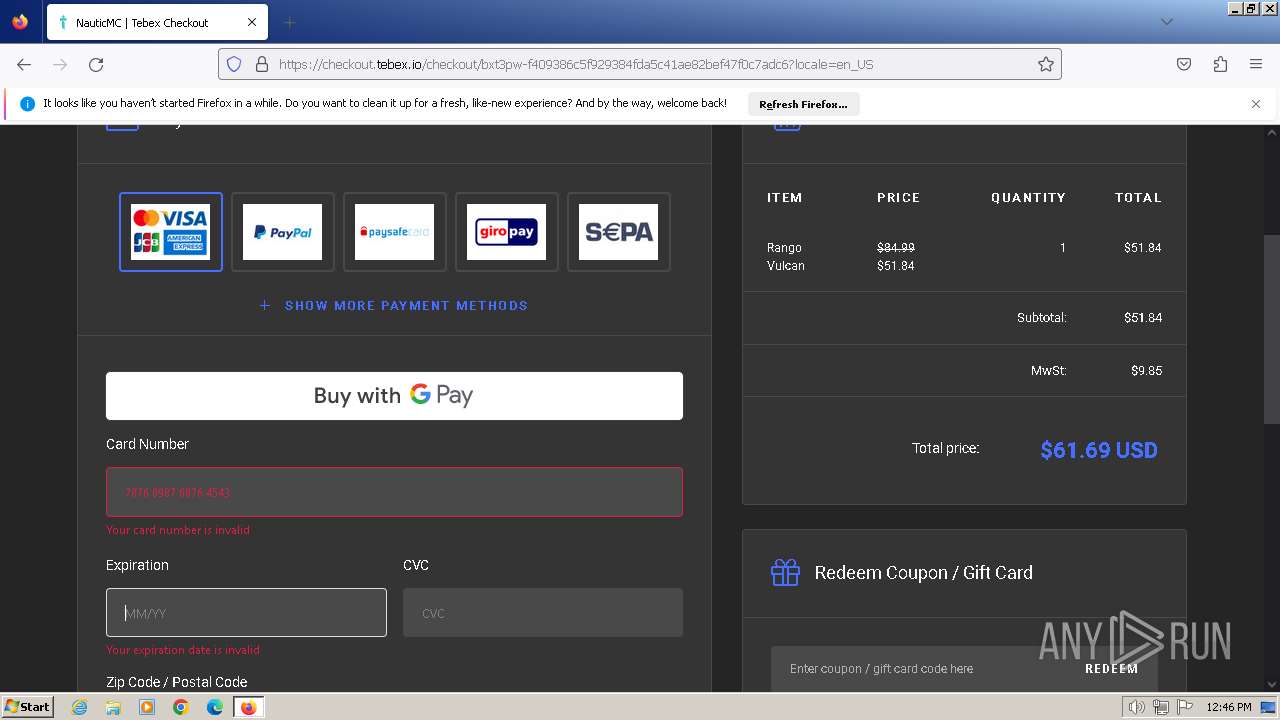The image size is (1280, 720).
Task: Click the $61.69 USD total price
Action: 1099,450
